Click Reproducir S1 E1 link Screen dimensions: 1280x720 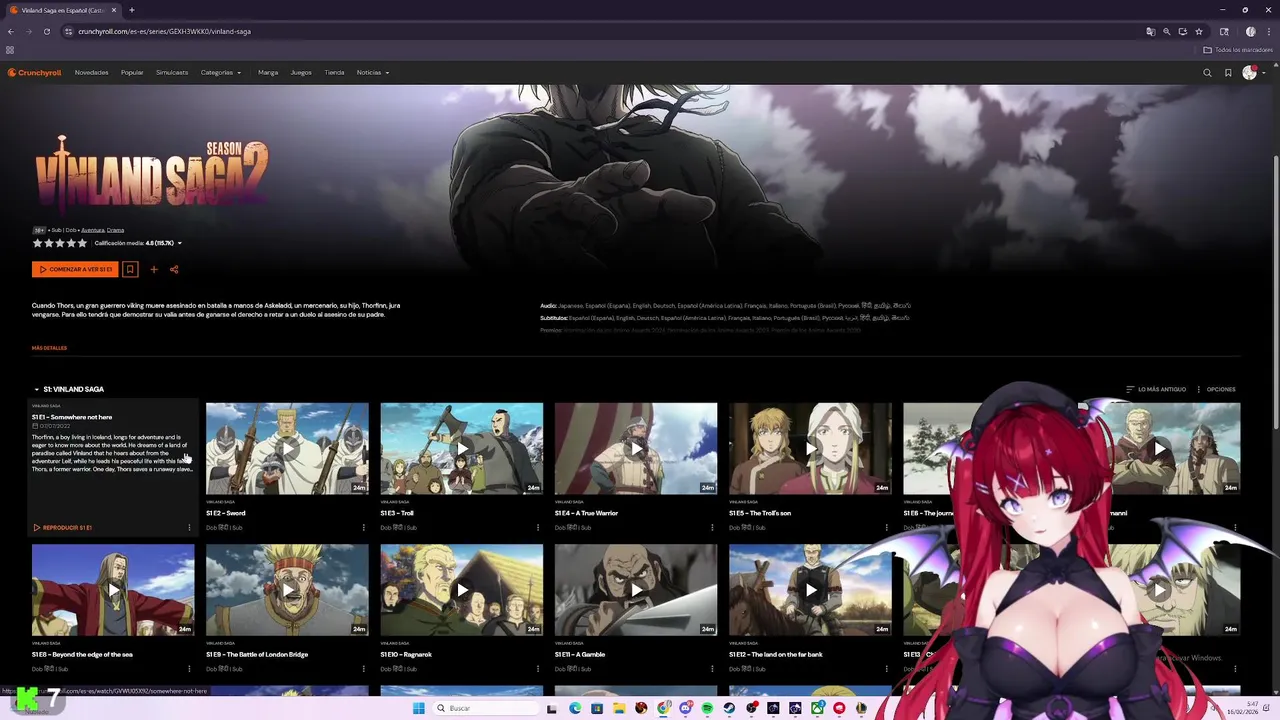click(x=62, y=527)
